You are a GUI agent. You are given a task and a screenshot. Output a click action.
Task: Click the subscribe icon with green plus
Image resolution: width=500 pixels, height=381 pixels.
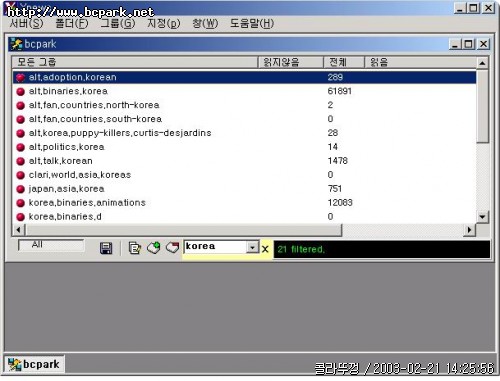click(154, 248)
